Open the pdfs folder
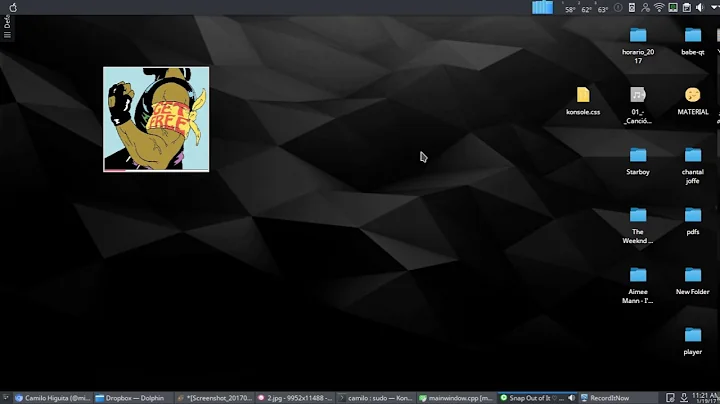 pos(692,215)
